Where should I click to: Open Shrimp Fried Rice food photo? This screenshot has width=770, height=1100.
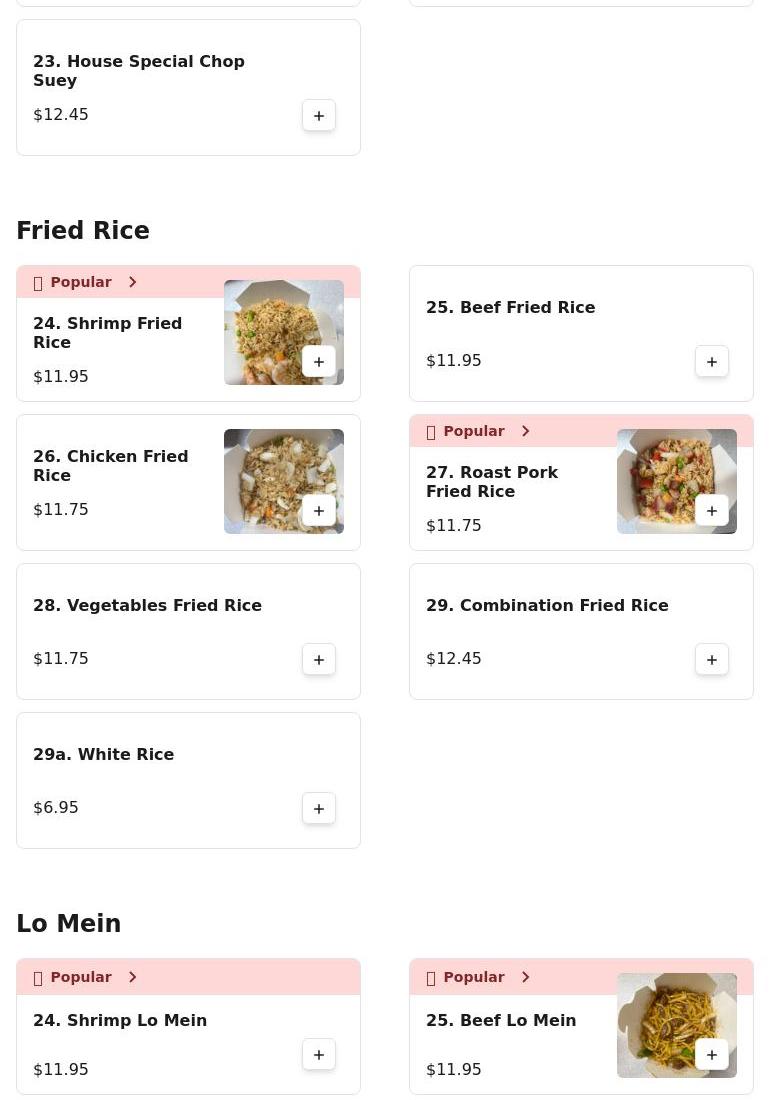click(x=283, y=332)
